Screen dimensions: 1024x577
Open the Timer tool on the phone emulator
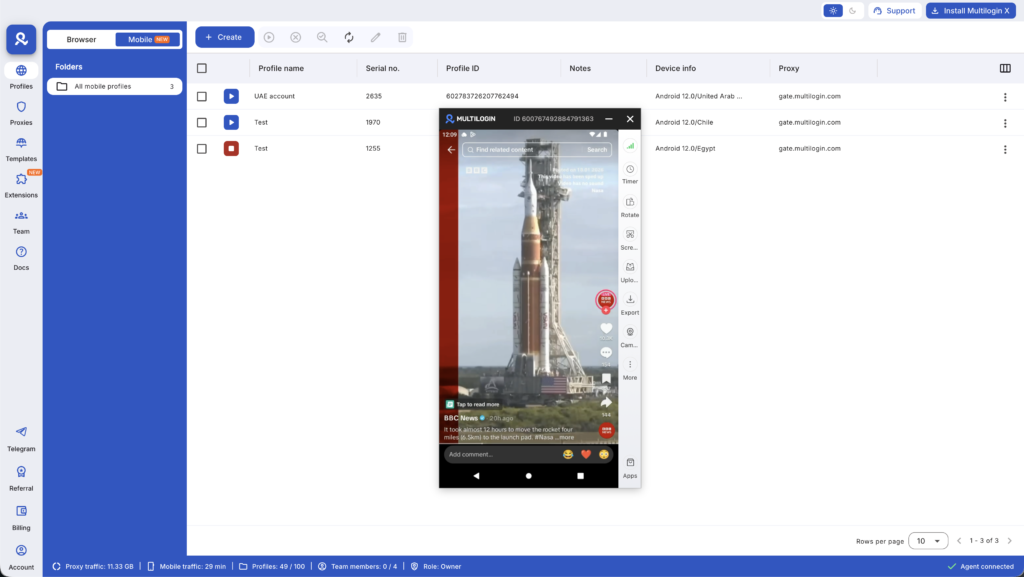pos(630,172)
